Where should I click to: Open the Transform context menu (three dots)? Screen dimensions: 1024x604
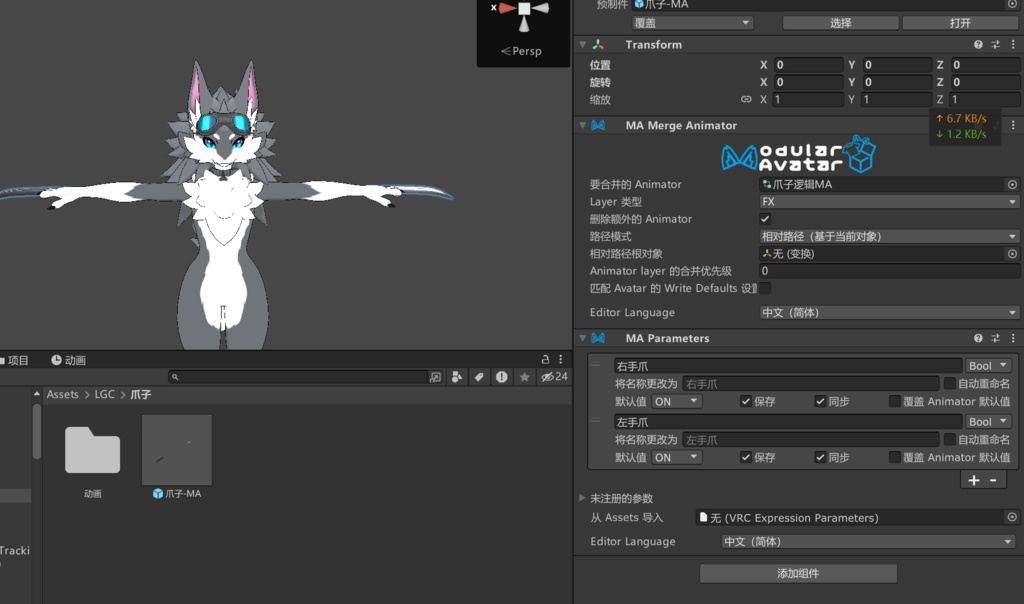pos(1013,44)
